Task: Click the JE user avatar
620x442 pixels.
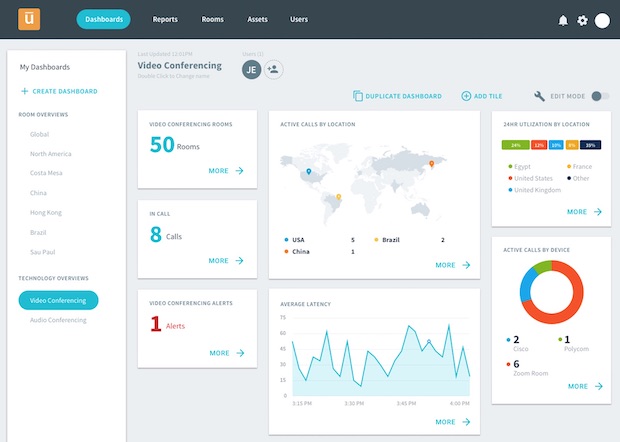Action: [251, 69]
